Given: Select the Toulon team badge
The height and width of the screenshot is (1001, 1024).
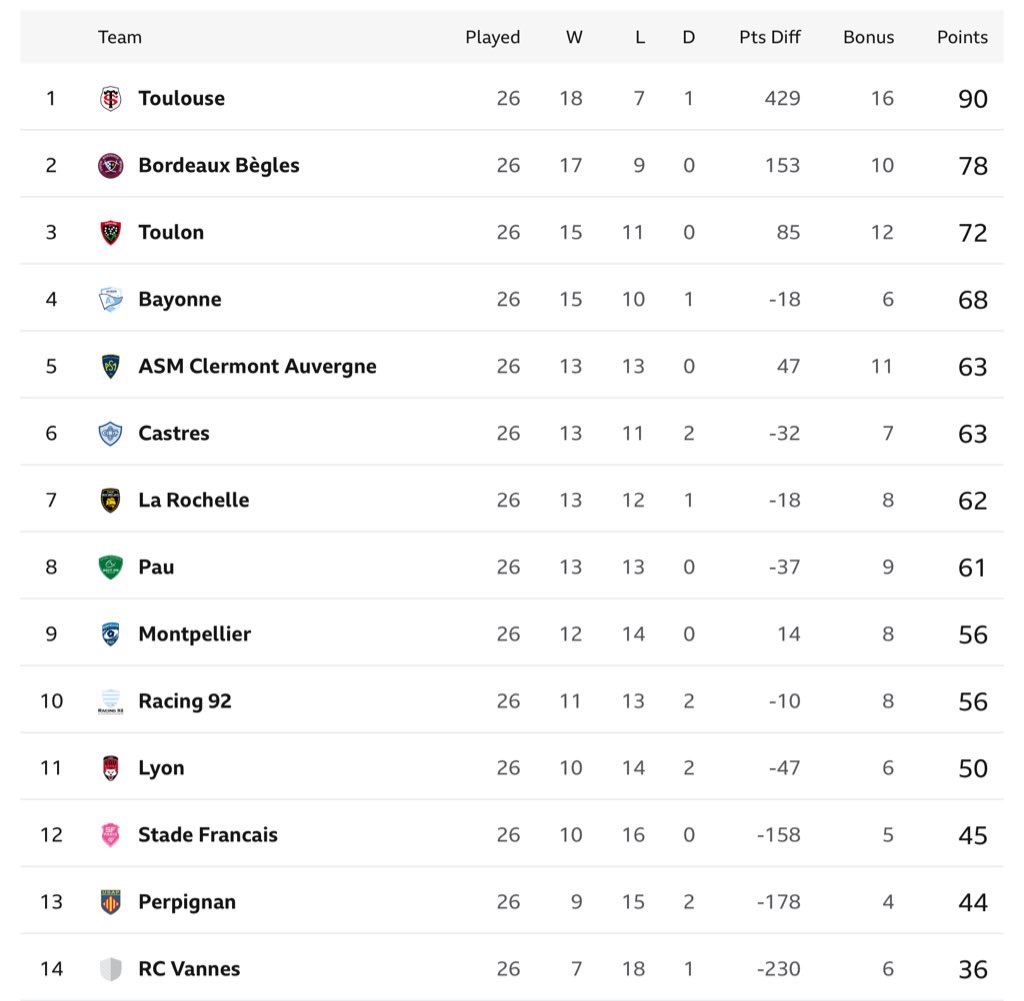Looking at the screenshot, I should [110, 232].
